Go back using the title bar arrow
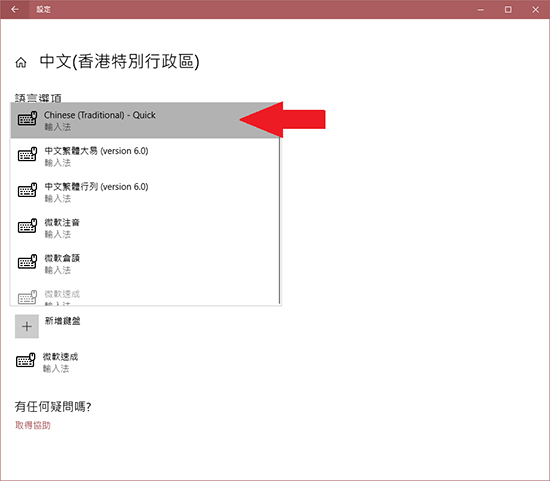550x481 pixels. 15,9
